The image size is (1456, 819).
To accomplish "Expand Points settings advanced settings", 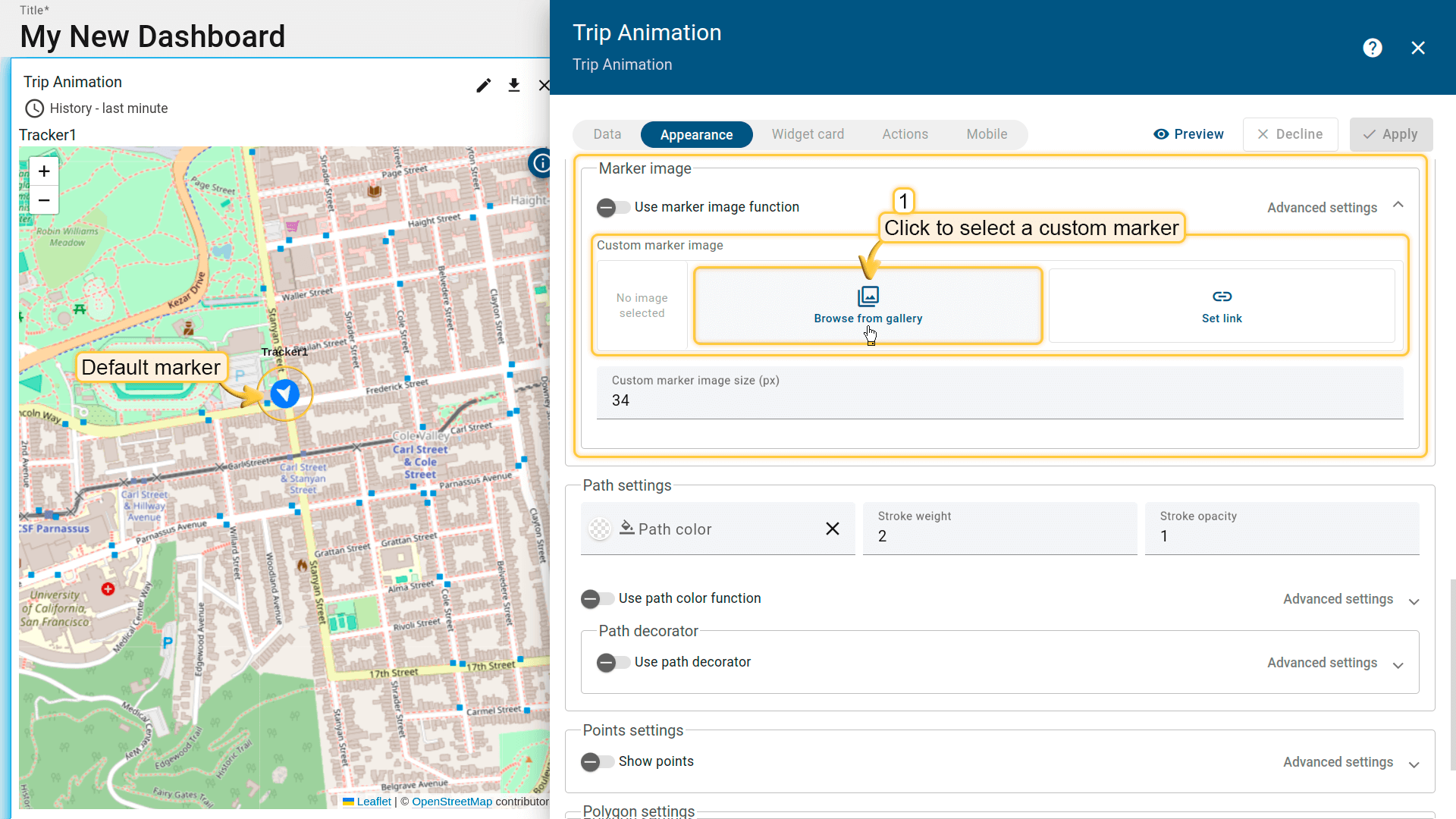I will [x=1414, y=764].
